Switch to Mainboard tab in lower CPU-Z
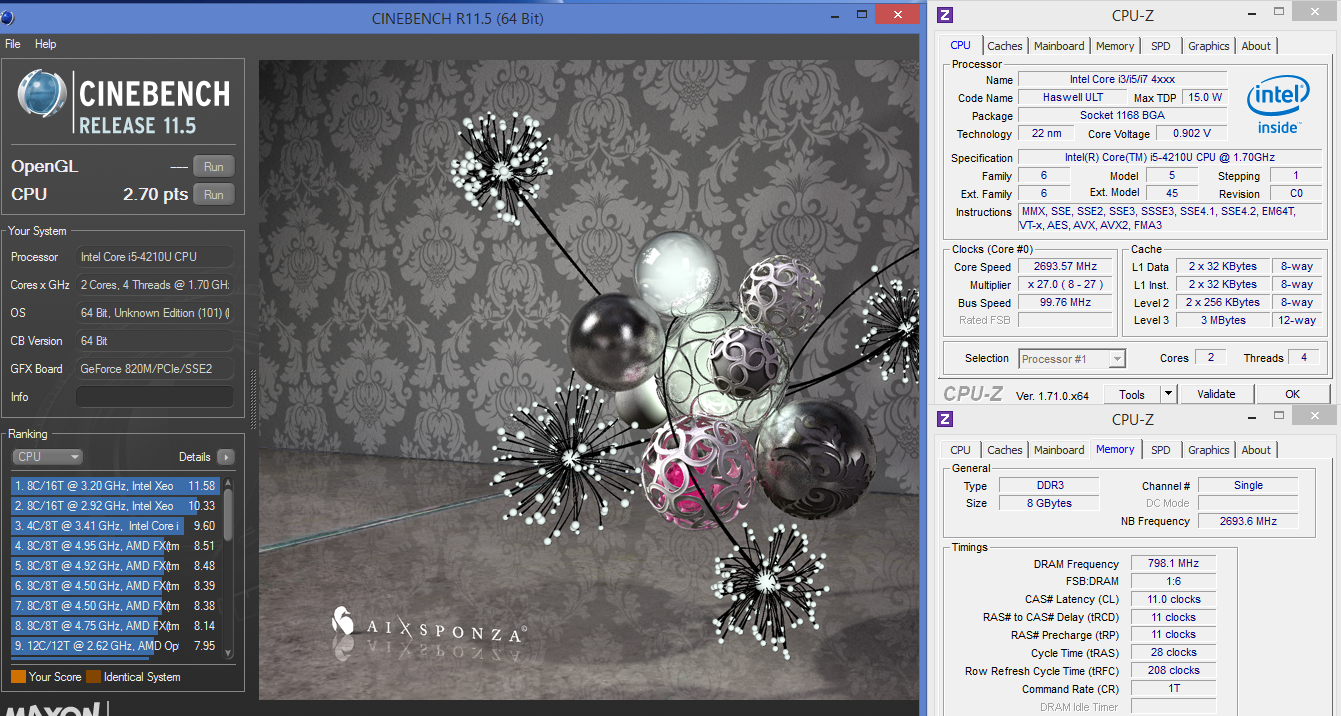 [1059, 450]
